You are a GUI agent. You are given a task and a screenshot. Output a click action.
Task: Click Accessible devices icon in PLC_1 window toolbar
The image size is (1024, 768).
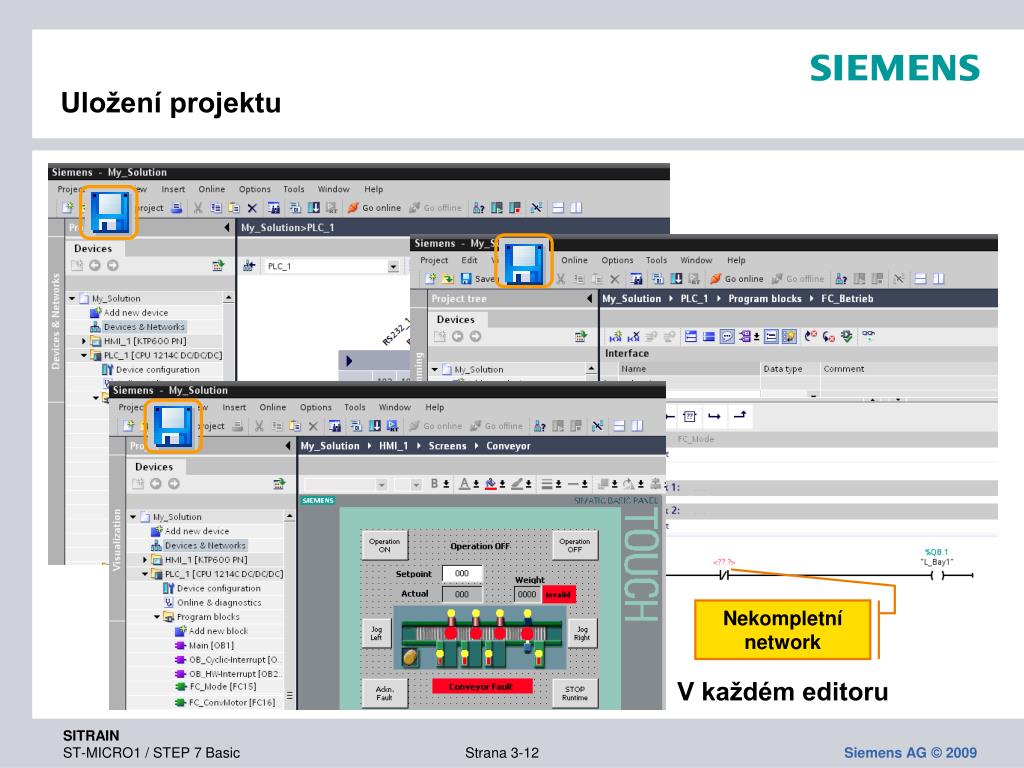coord(479,208)
